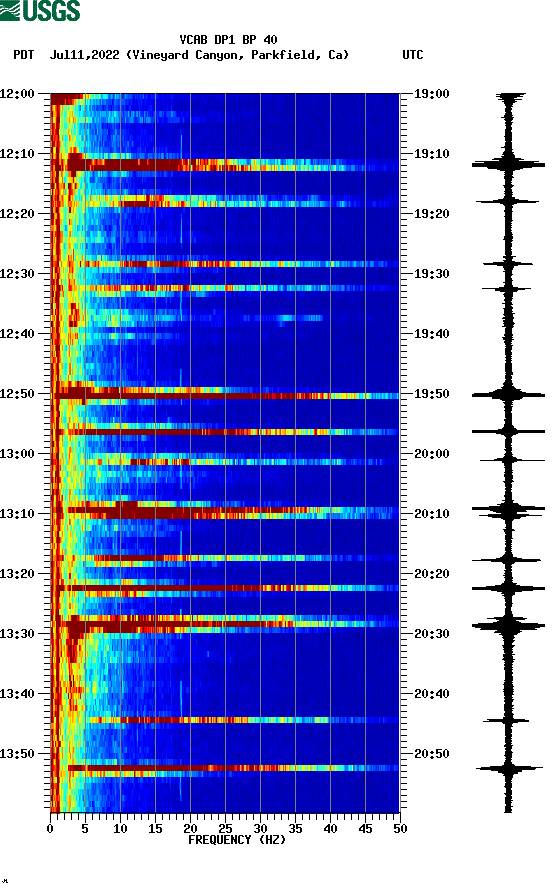
Task: Click the USGS logo
Action: pyautogui.click(x=40, y=11)
